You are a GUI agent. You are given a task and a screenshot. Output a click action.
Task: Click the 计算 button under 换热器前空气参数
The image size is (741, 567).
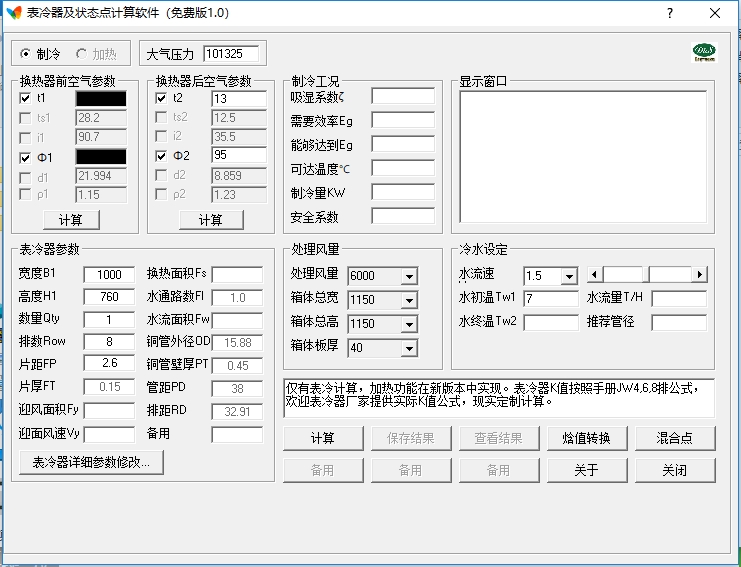pos(71,220)
